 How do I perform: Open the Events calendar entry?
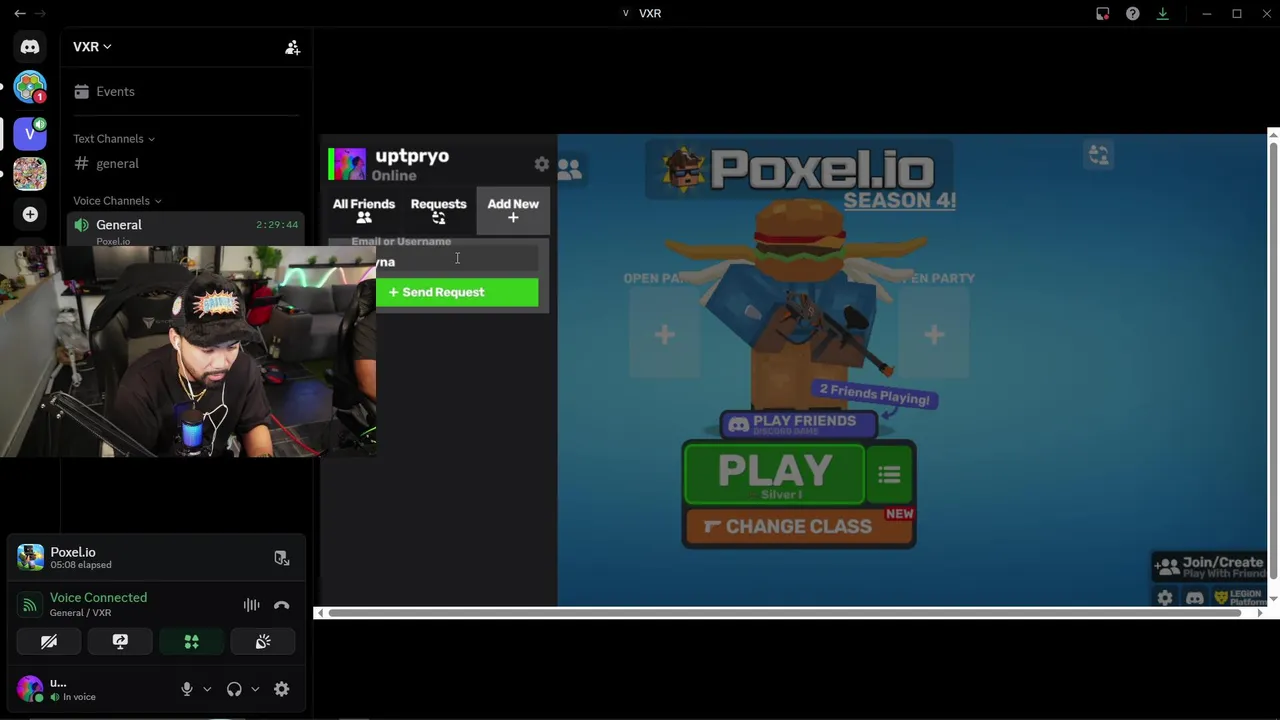(x=186, y=91)
